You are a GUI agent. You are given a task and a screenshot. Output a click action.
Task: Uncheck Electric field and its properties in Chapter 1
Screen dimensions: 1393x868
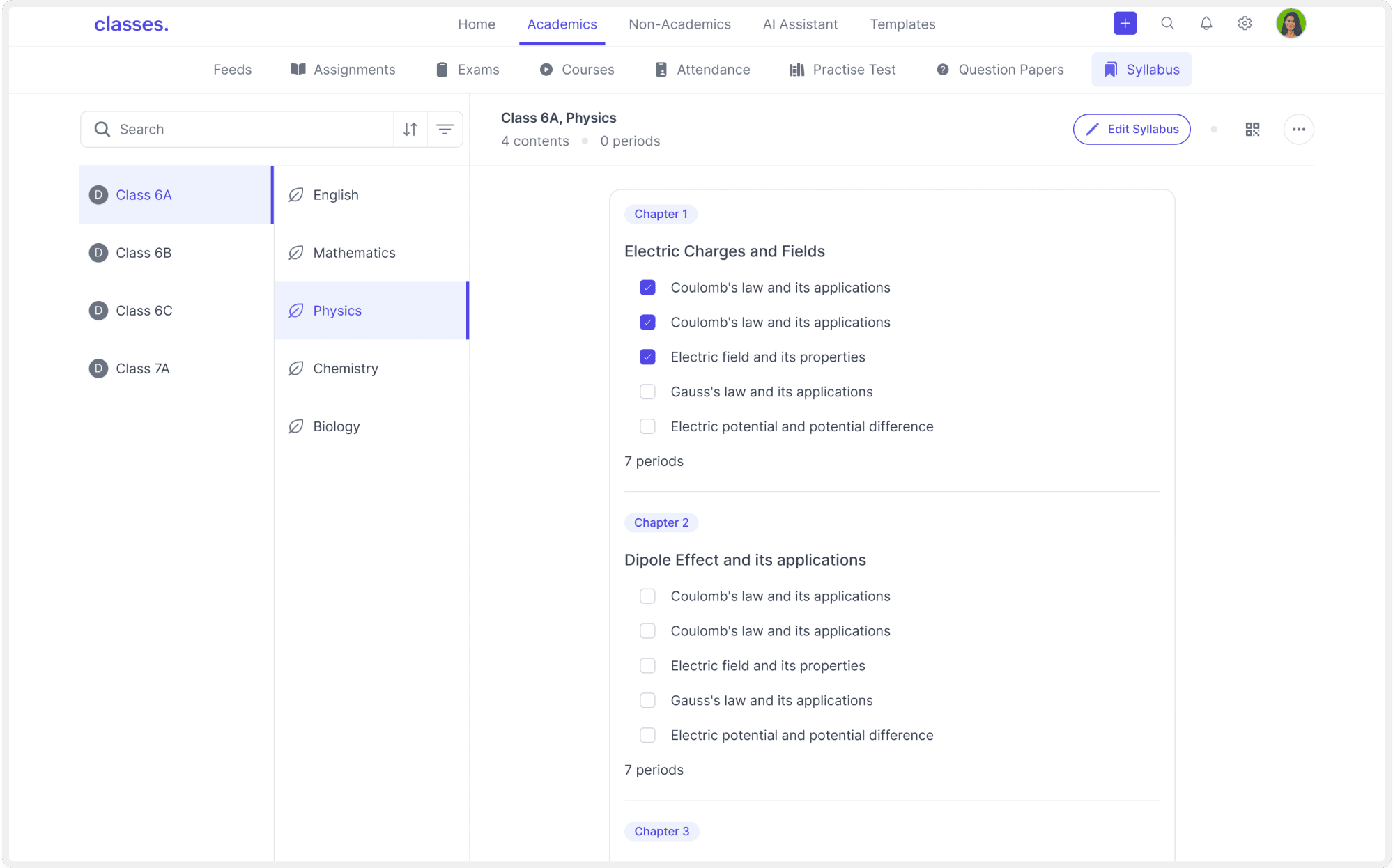(x=647, y=357)
